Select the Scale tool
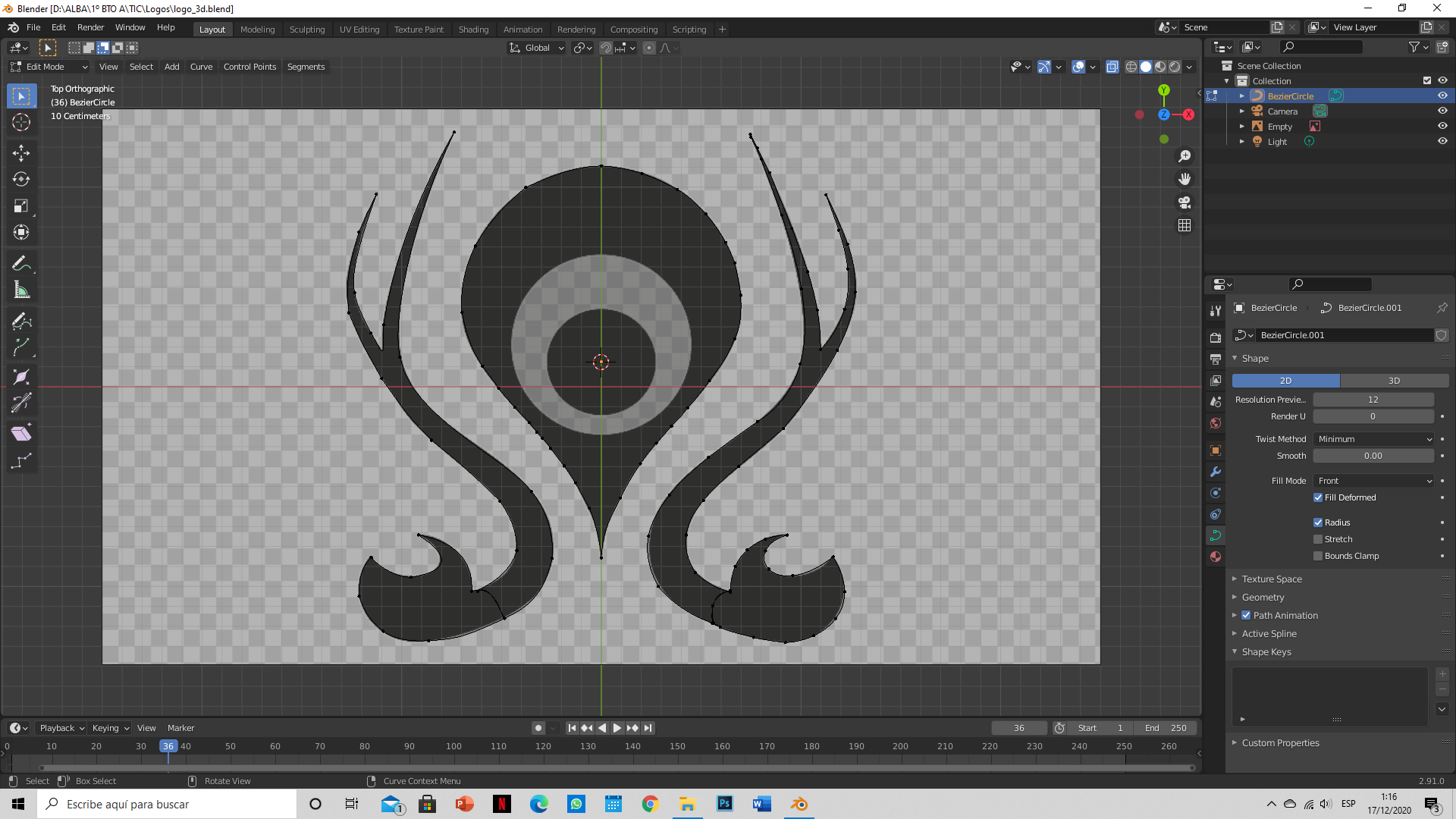The height and width of the screenshot is (819, 1456). coord(21,206)
